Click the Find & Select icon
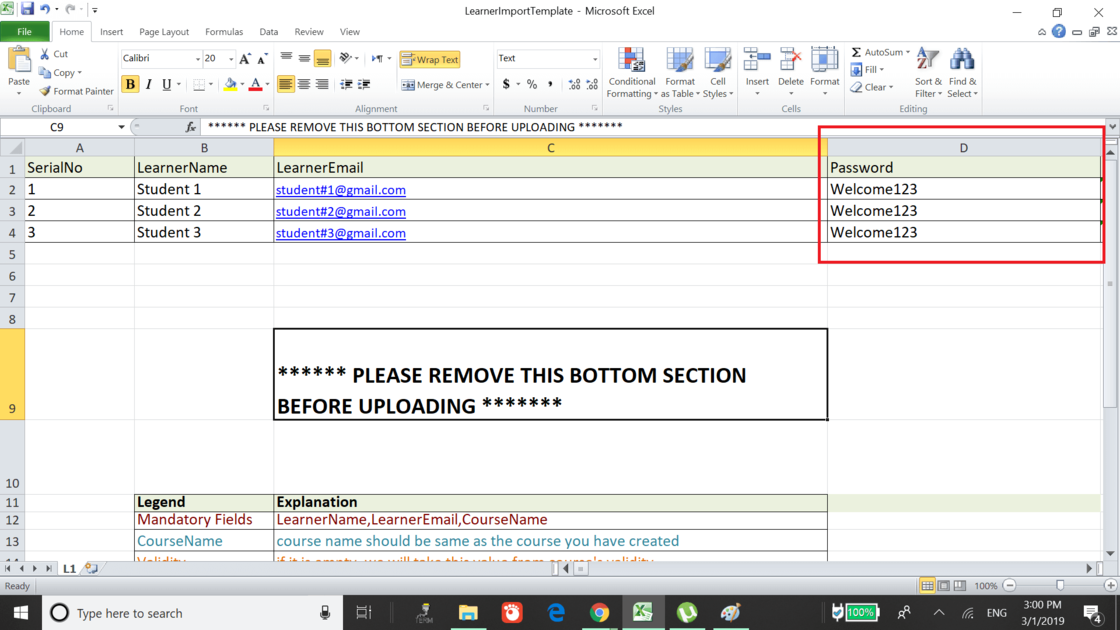The image size is (1120, 630). [961, 72]
